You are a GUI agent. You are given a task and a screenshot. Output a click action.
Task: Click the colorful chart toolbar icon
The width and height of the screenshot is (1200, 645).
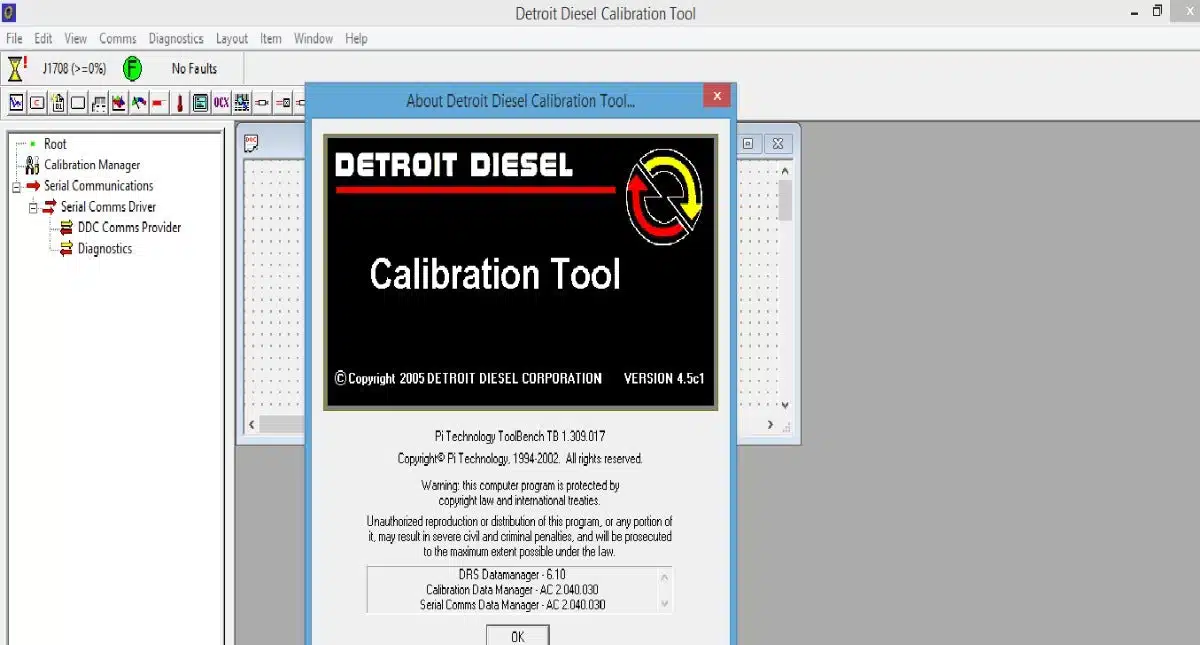[119, 102]
